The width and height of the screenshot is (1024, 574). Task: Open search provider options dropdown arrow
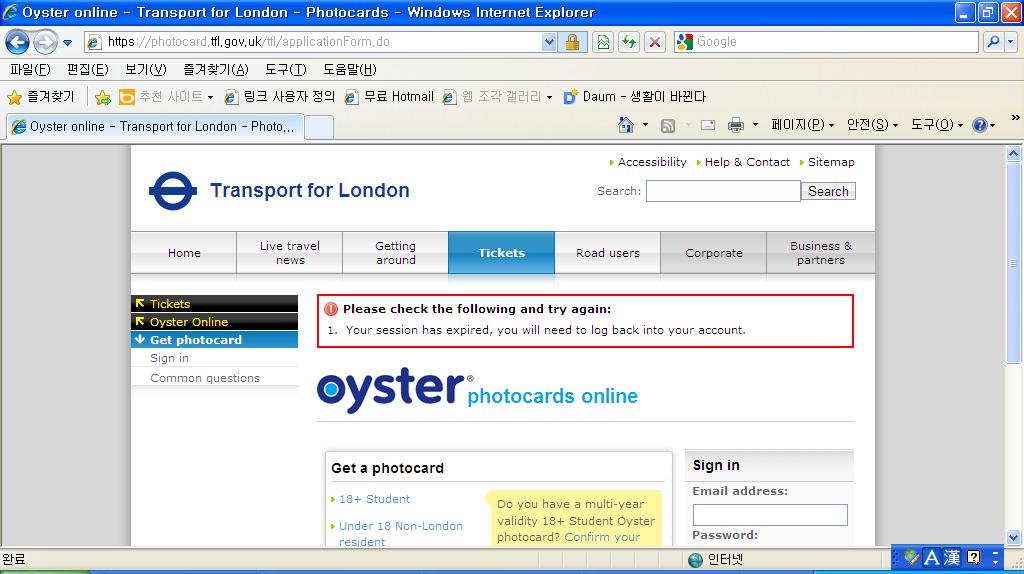[x=1010, y=42]
